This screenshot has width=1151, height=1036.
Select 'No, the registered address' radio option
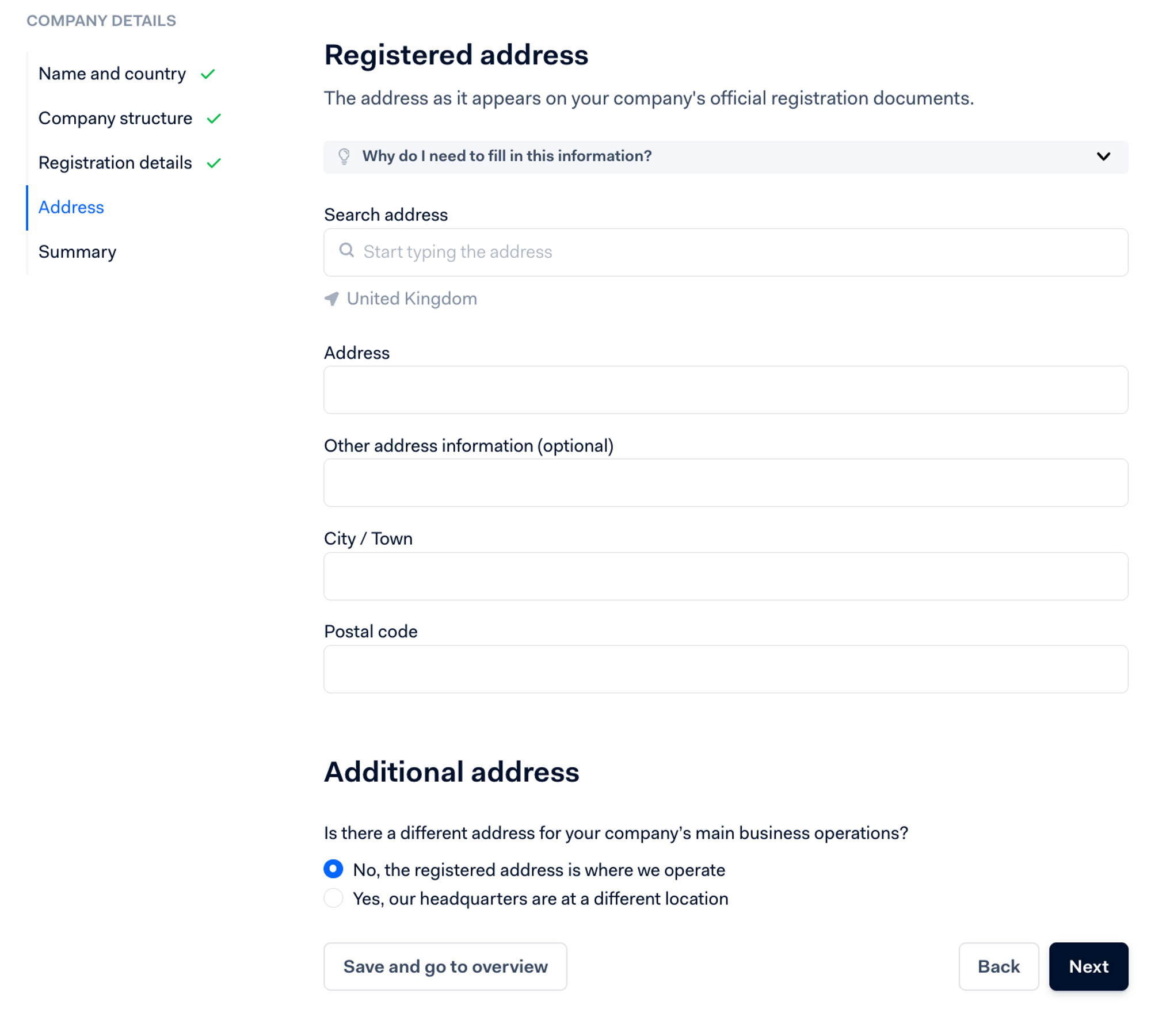click(333, 869)
